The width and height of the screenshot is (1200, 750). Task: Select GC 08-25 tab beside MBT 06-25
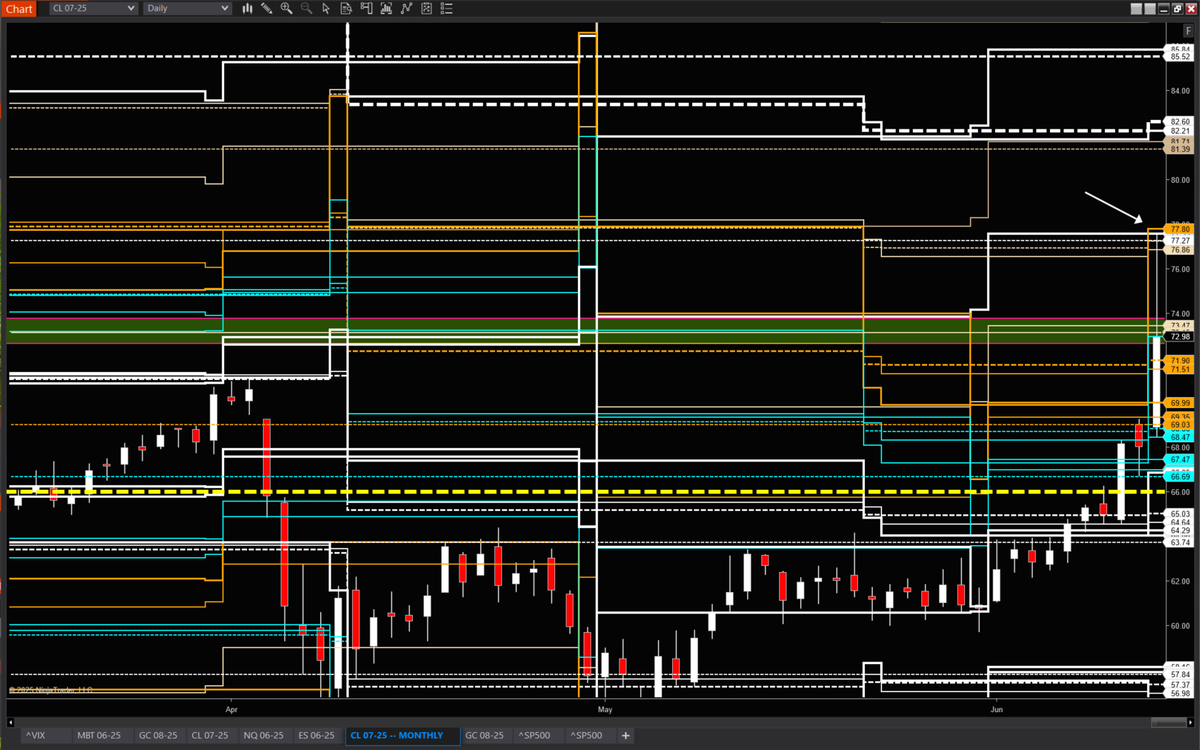(157, 736)
